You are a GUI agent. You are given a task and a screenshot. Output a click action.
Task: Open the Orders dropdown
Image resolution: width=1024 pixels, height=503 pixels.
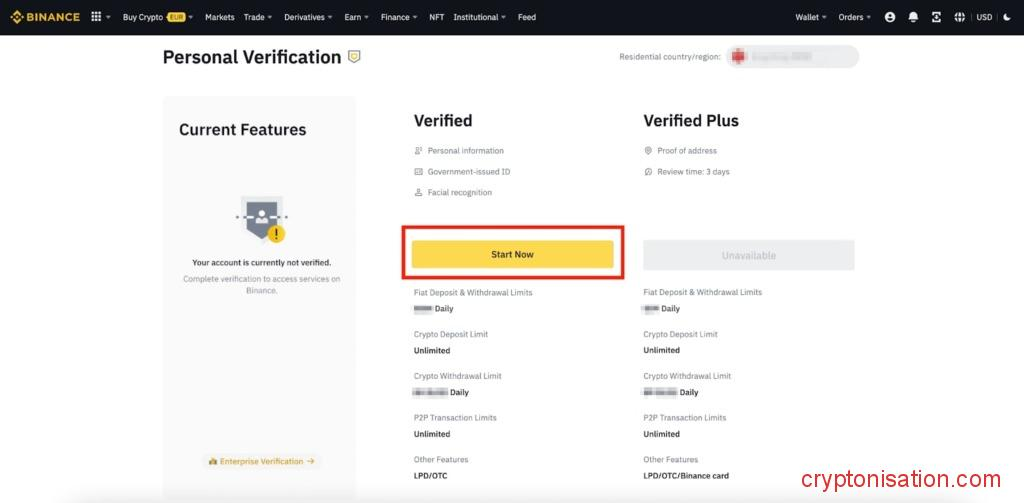pyautogui.click(x=854, y=17)
